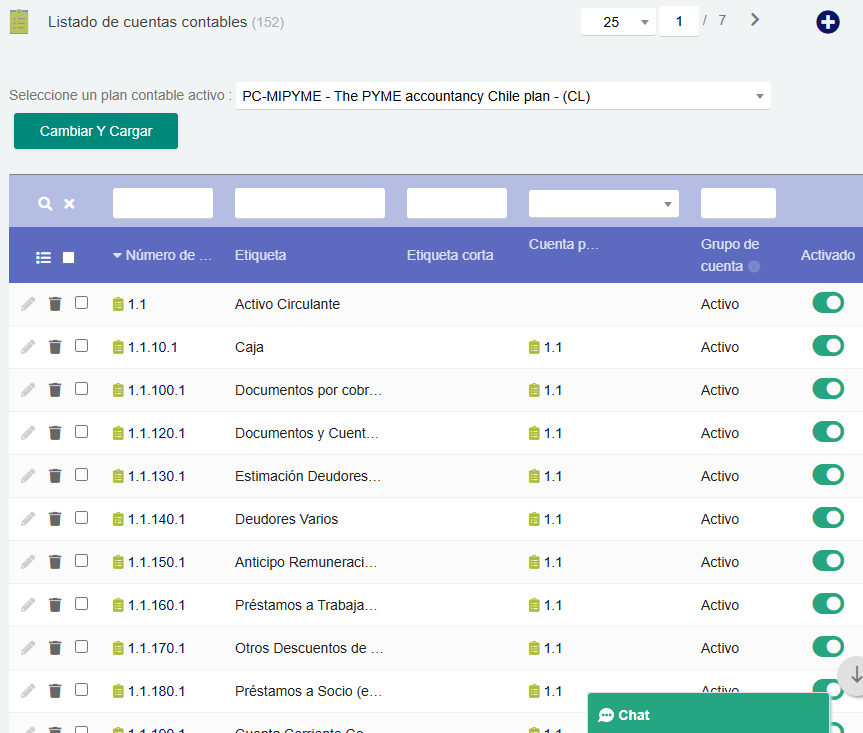863x733 pixels.
Task: Sort by the Etiqueta column header
Action: click(x=260, y=255)
